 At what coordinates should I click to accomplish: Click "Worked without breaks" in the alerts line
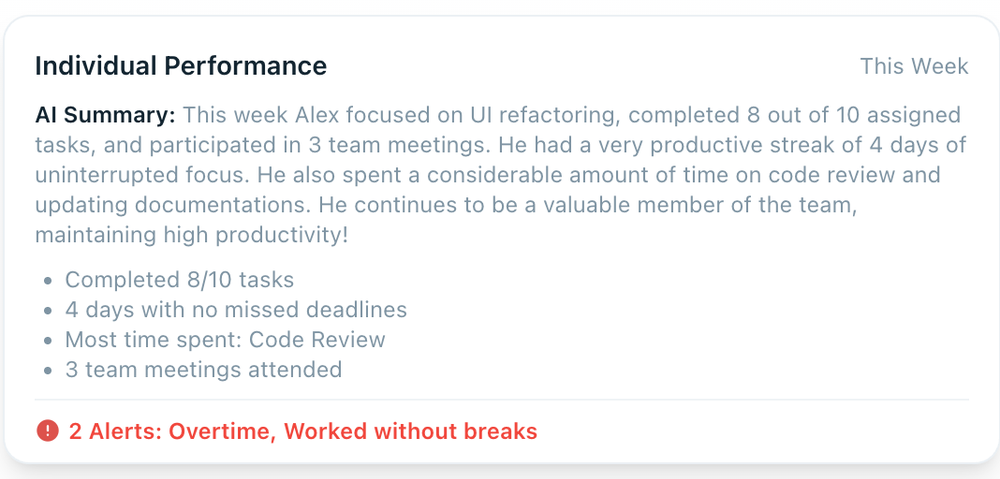410,432
